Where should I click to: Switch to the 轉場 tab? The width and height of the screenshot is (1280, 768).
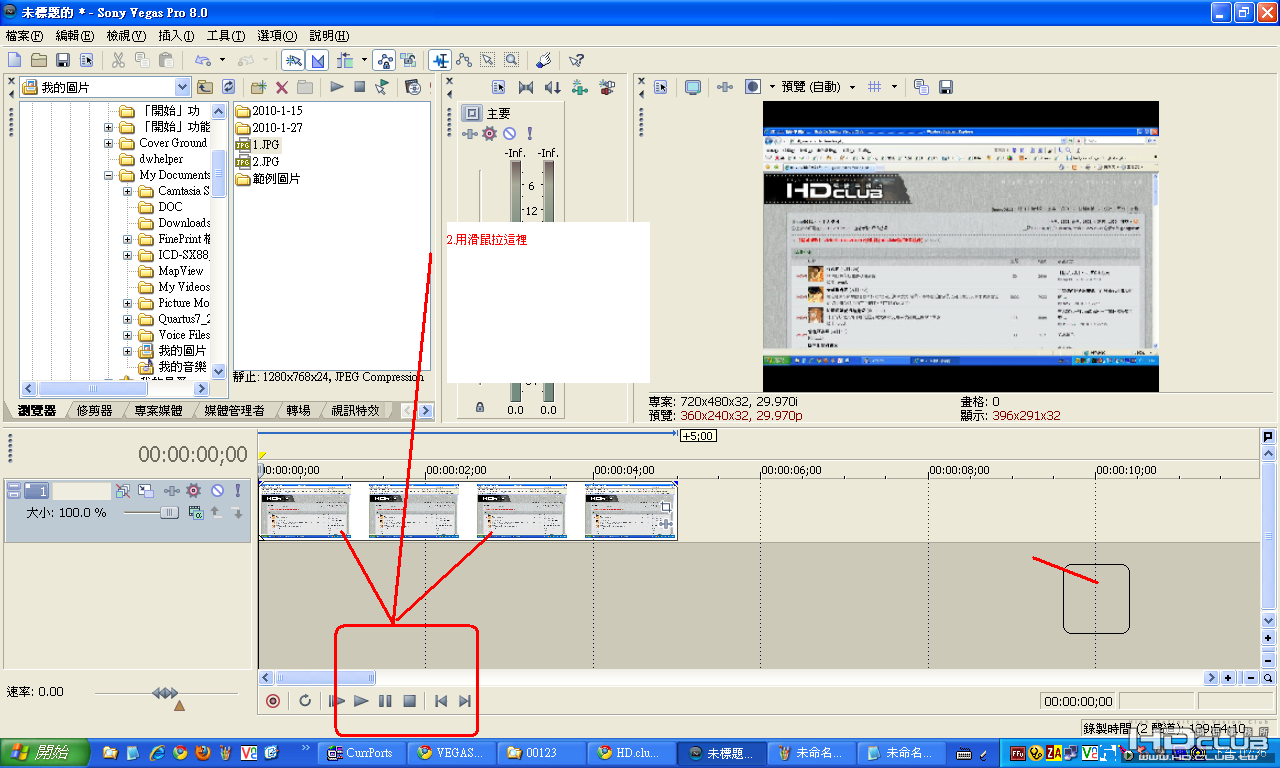298,411
